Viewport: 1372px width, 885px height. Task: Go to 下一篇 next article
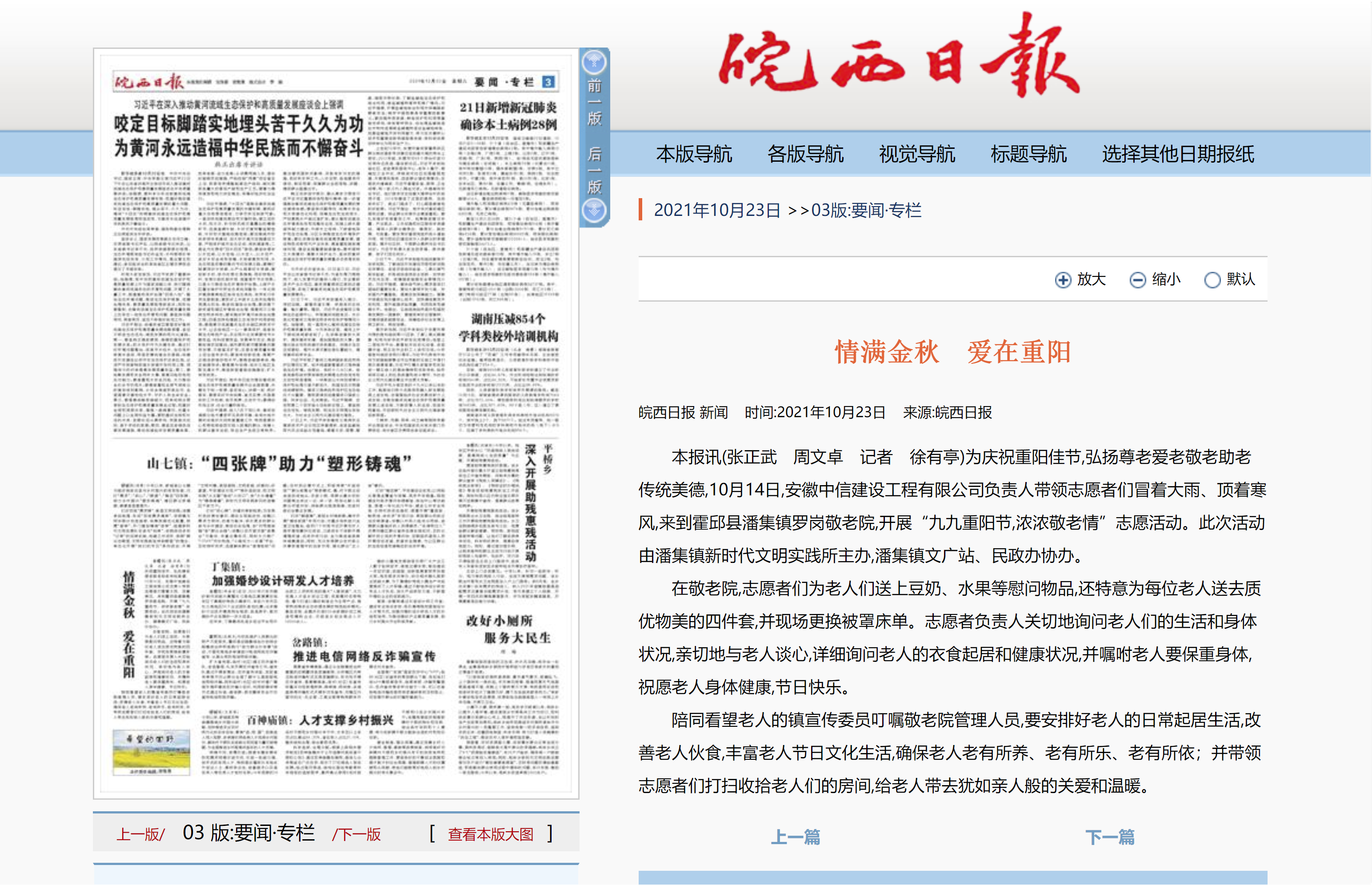1110,837
